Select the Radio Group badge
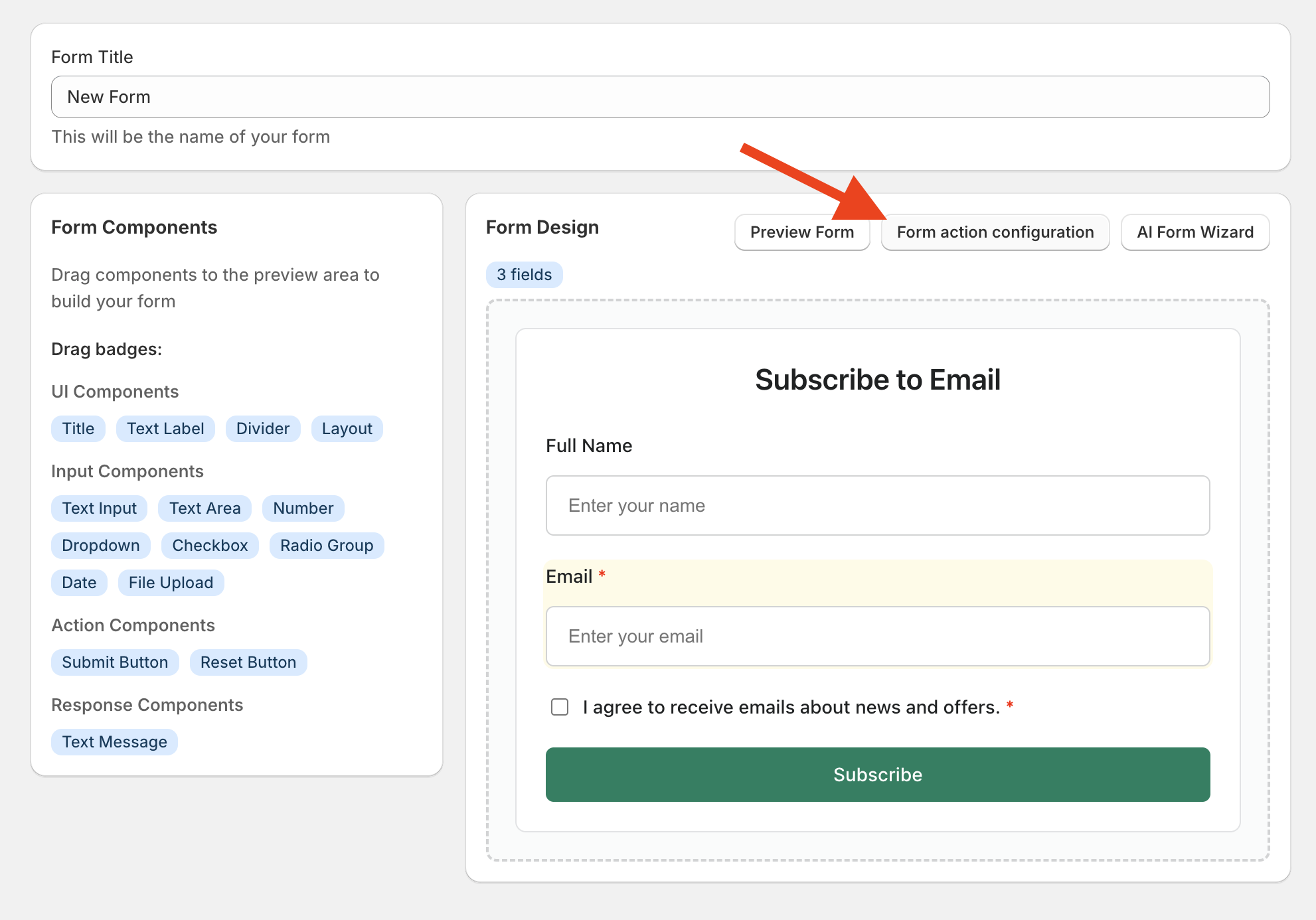 pyautogui.click(x=327, y=546)
